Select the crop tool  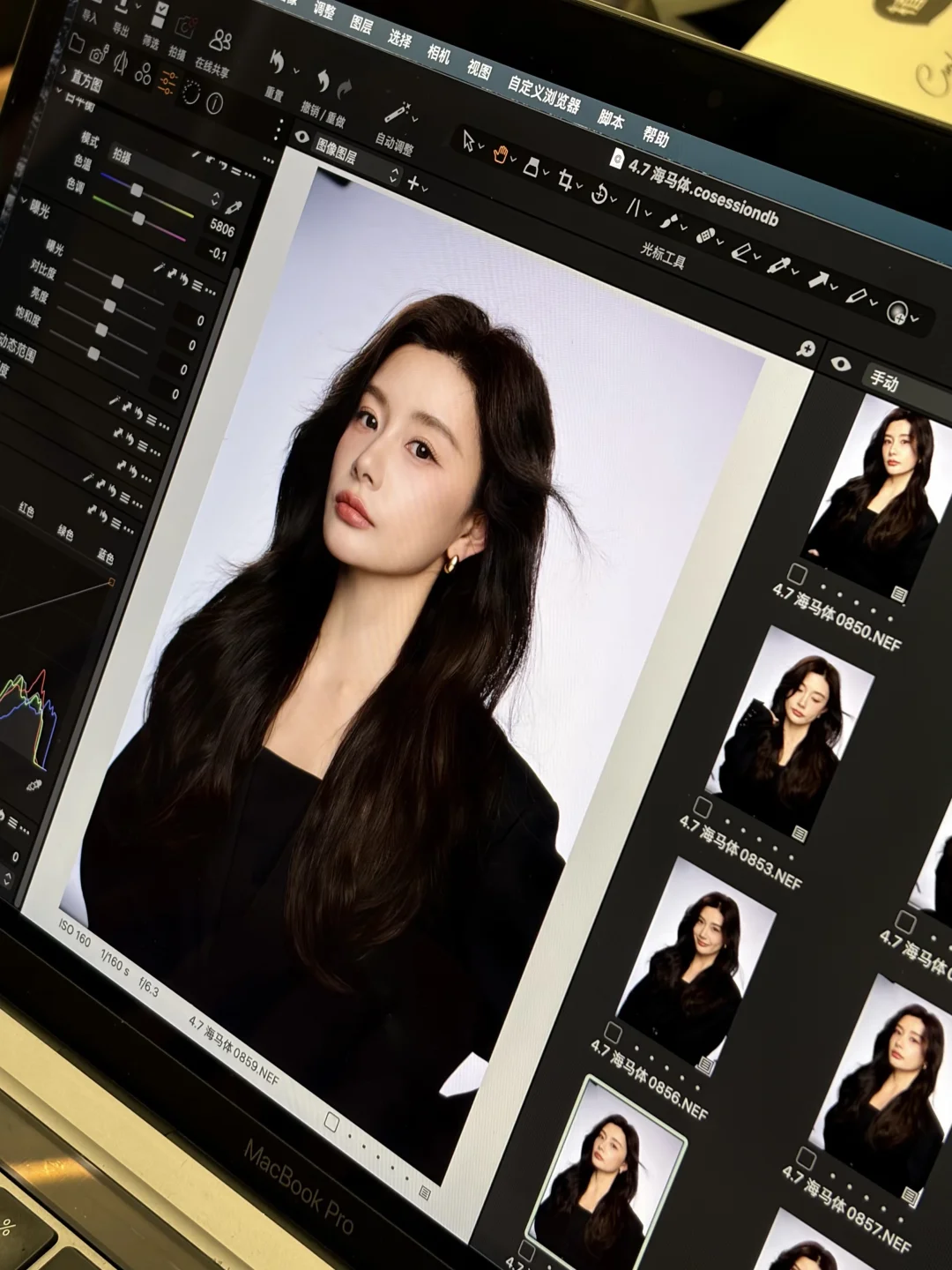[566, 182]
